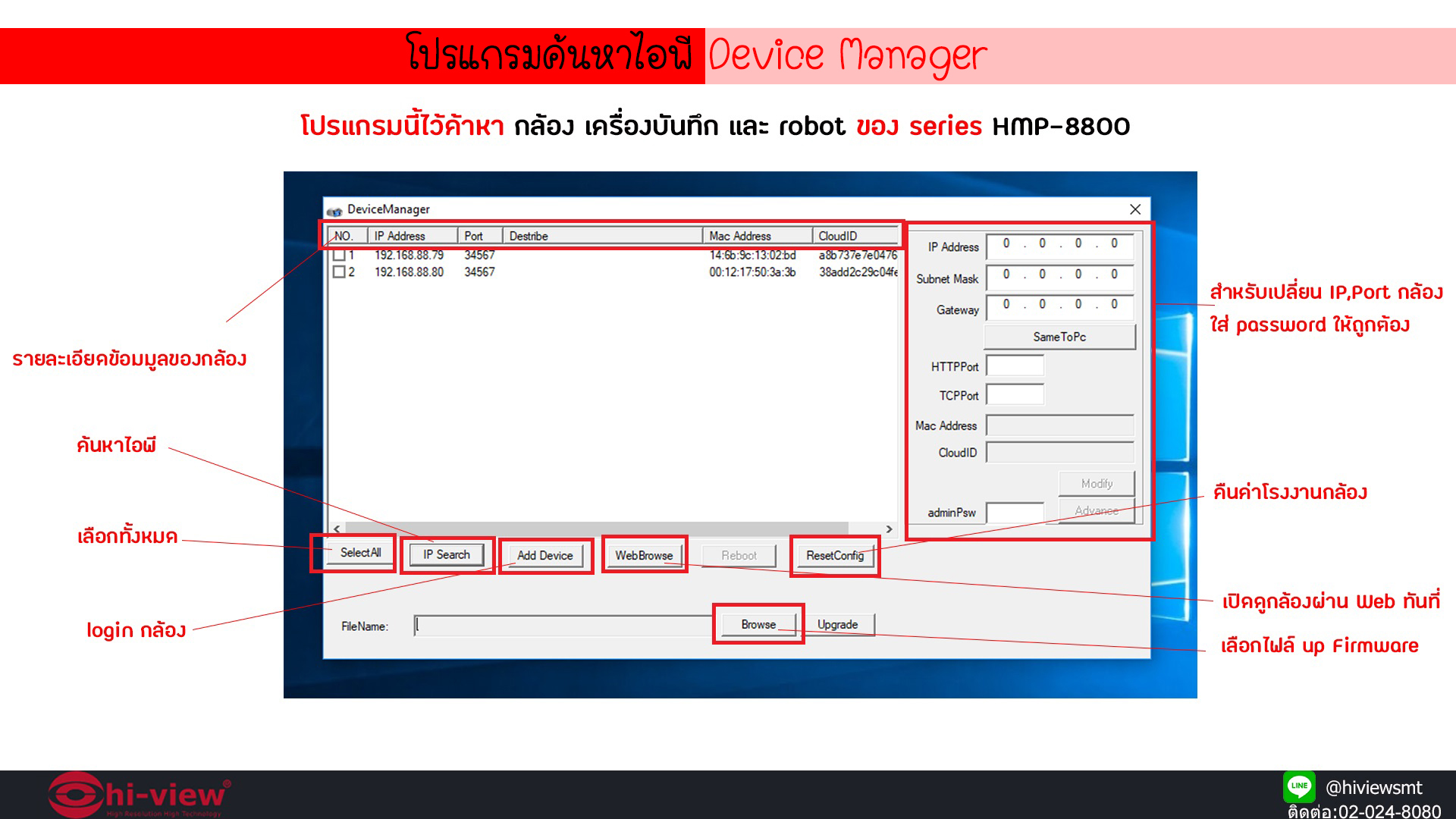Click the Upgrade button

click(x=837, y=625)
